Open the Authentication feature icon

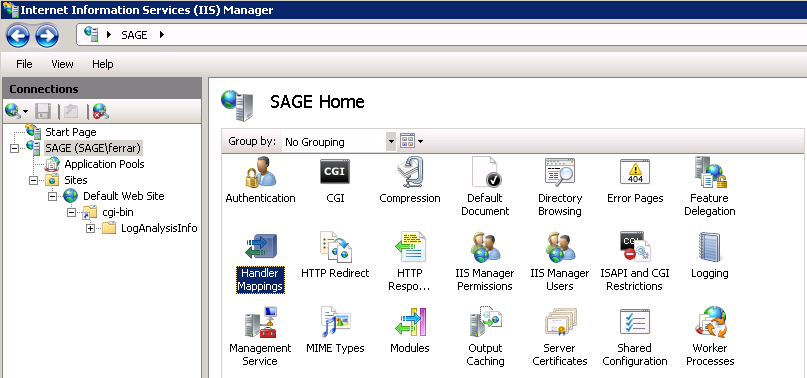(260, 173)
